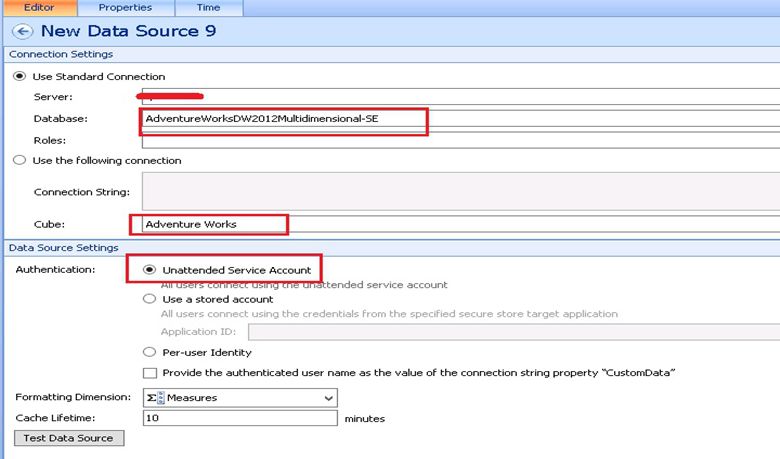Click the Connection Settings section header

pos(61,54)
